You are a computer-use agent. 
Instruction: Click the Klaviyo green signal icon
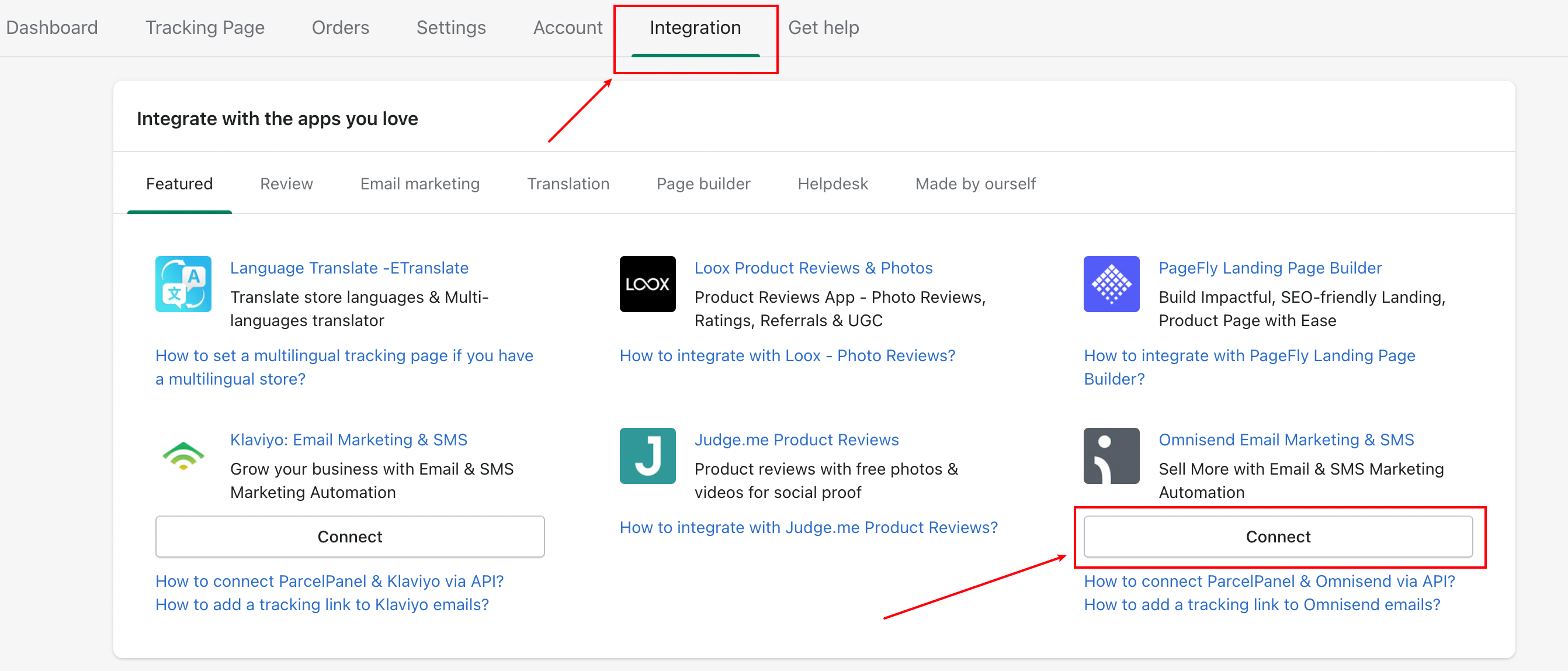point(183,455)
